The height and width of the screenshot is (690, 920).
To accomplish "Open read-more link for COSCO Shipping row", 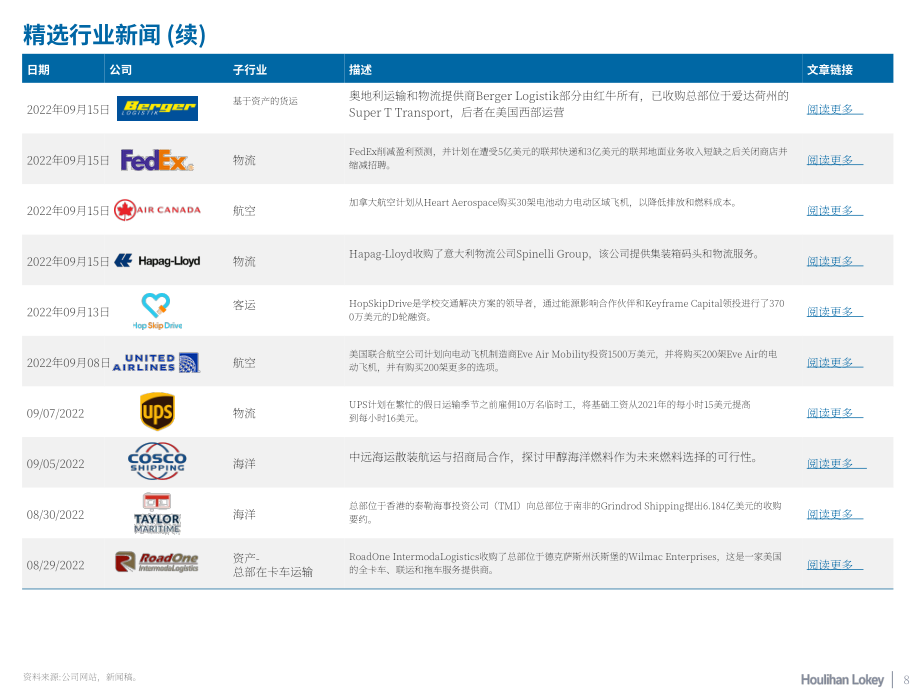I will [836, 464].
